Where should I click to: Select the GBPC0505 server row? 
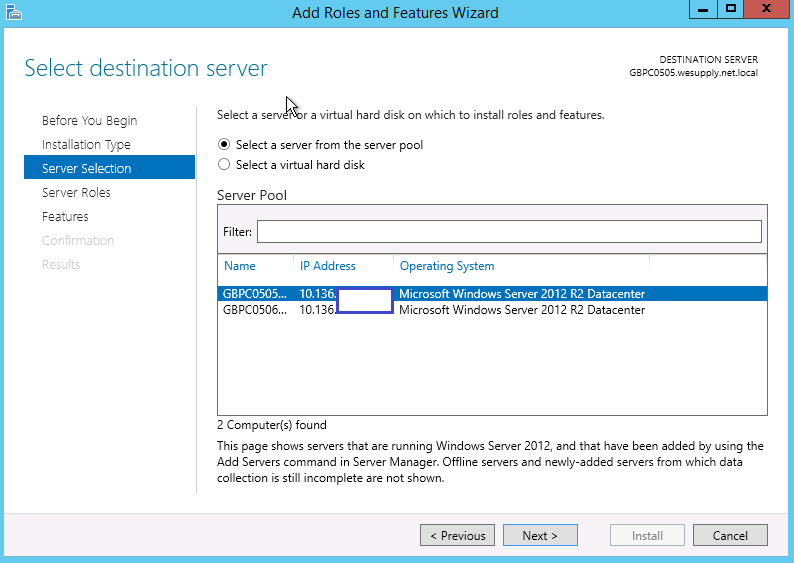tap(492, 294)
